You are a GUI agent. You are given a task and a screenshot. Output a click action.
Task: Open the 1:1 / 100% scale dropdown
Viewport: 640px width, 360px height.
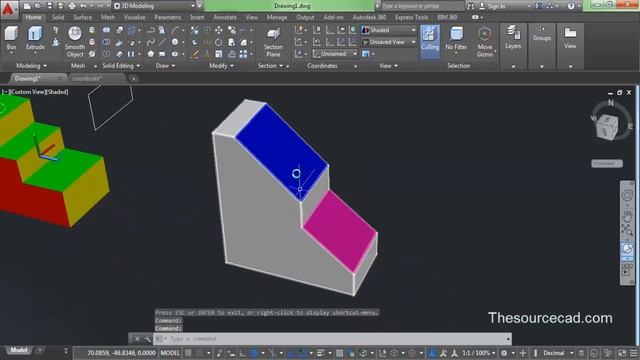point(478,353)
